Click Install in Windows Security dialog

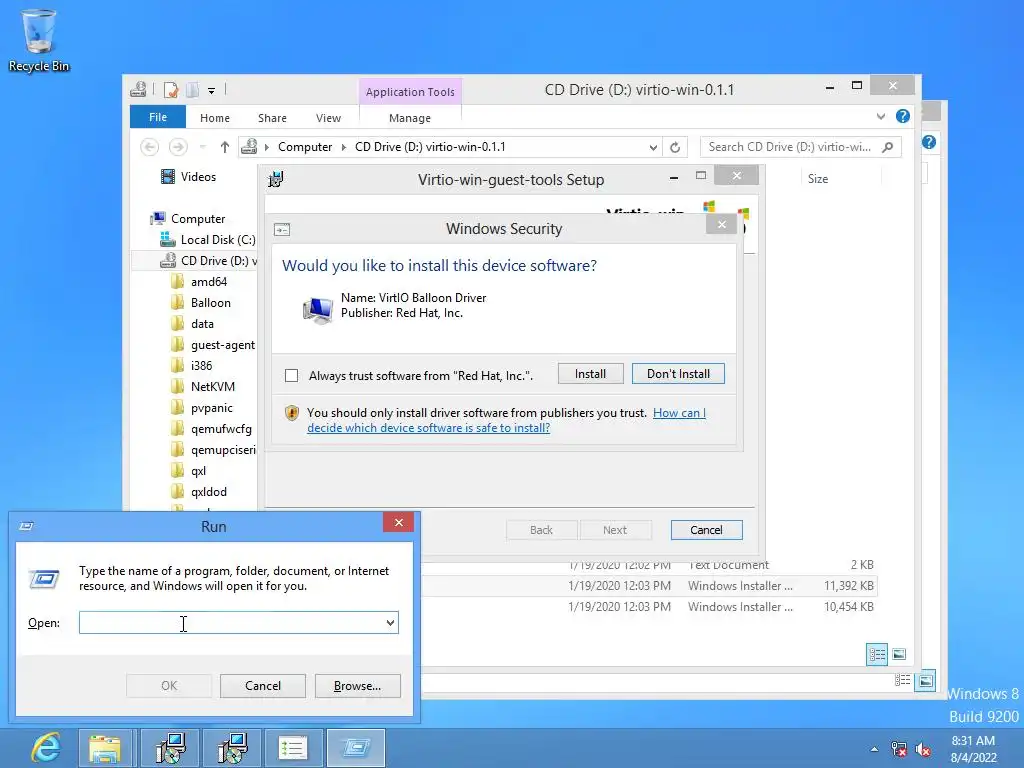590,374
